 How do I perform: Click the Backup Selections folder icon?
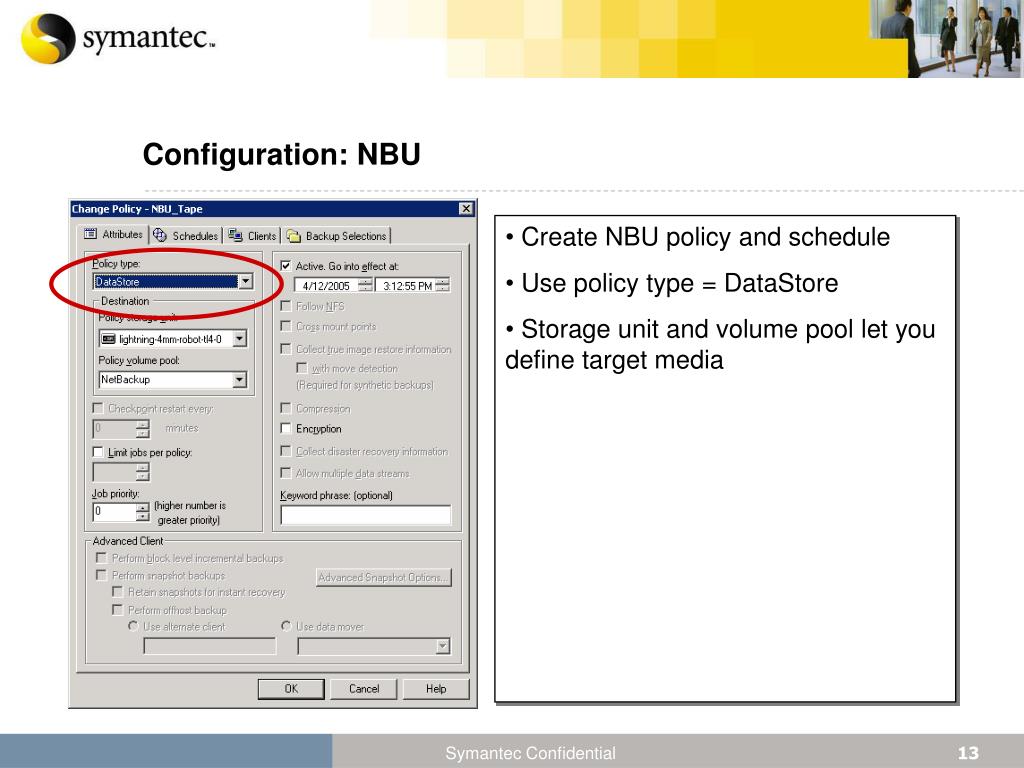(294, 236)
